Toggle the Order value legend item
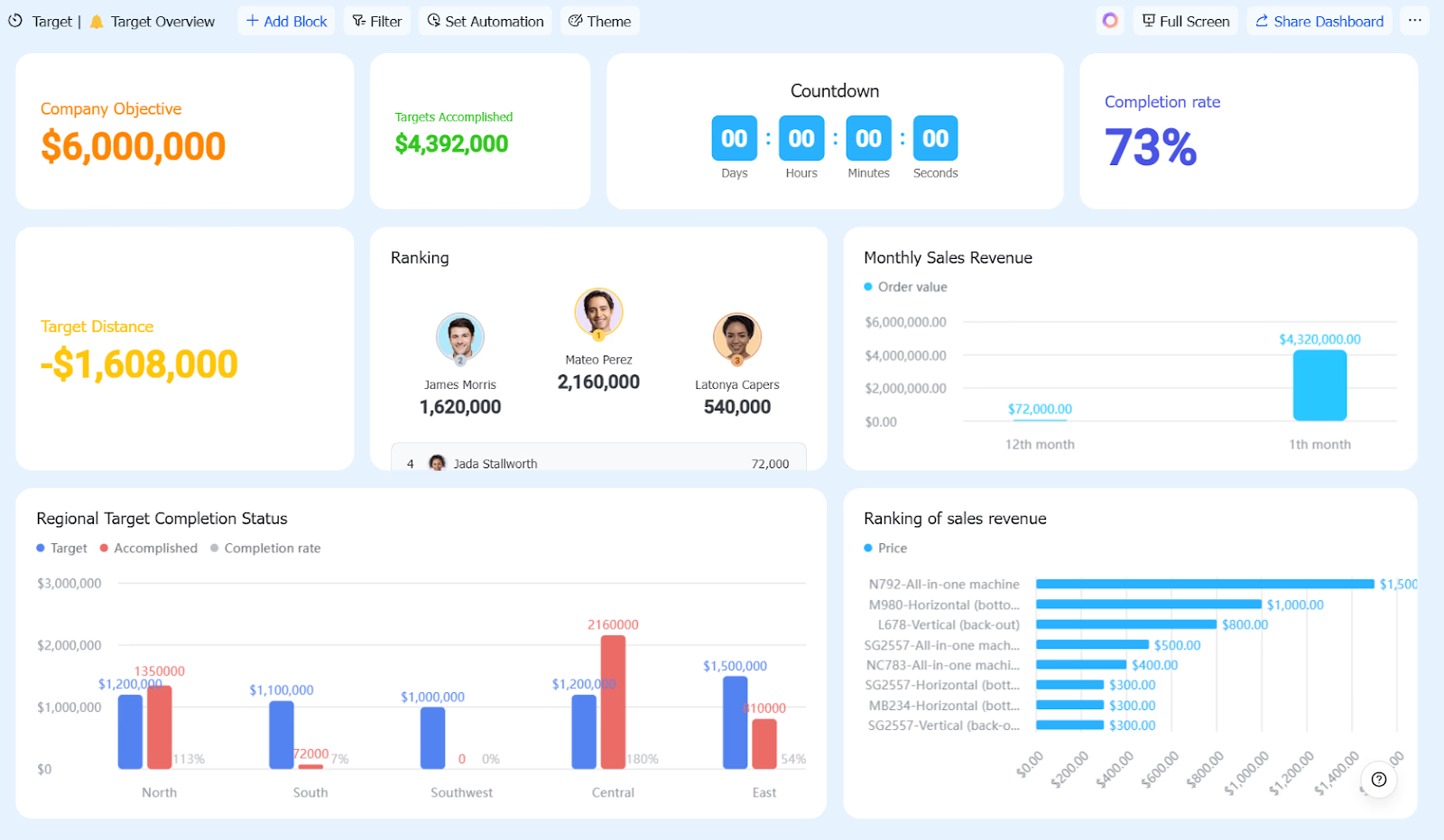 [905, 287]
